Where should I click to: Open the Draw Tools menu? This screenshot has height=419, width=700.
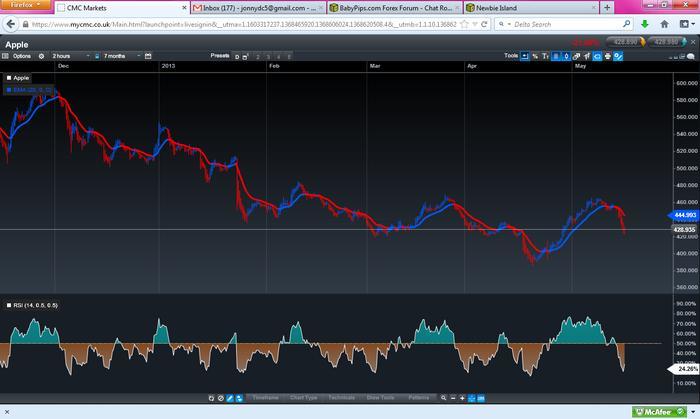point(380,398)
